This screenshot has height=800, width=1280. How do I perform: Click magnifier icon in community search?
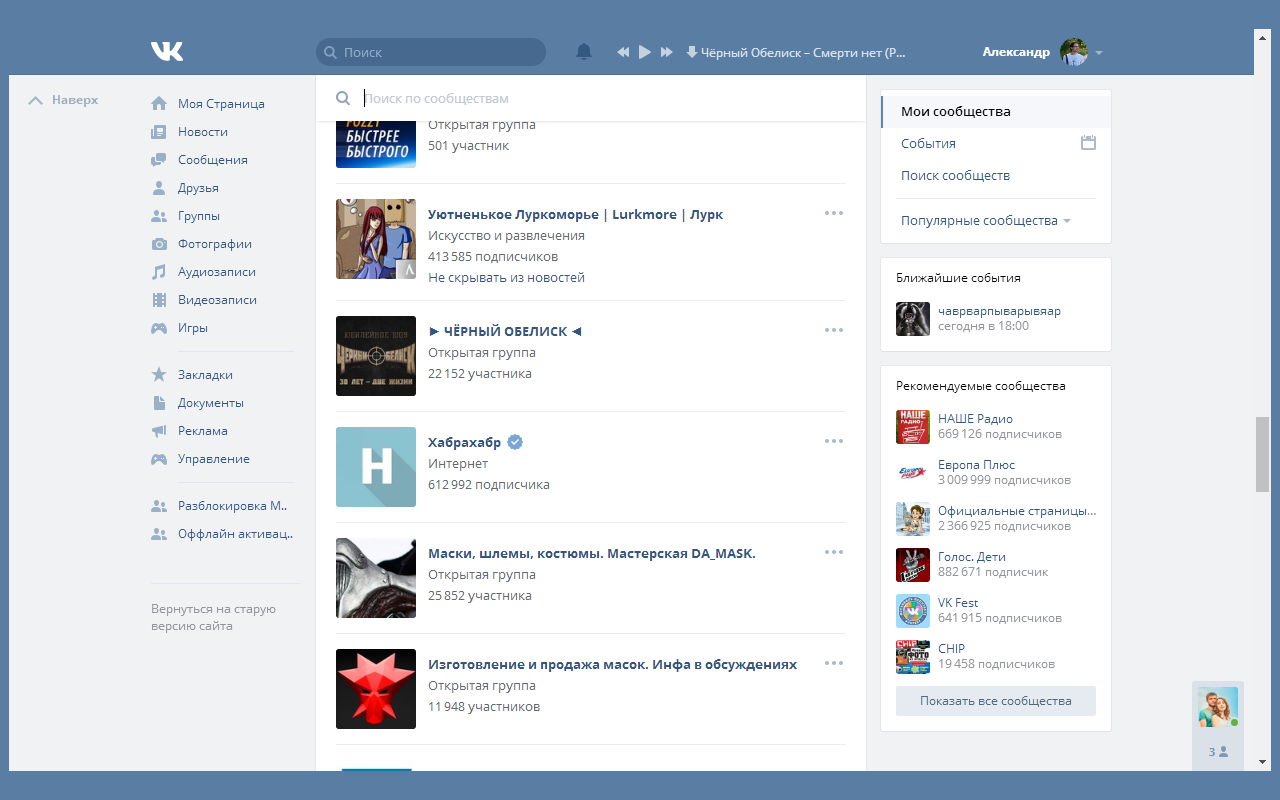click(343, 98)
